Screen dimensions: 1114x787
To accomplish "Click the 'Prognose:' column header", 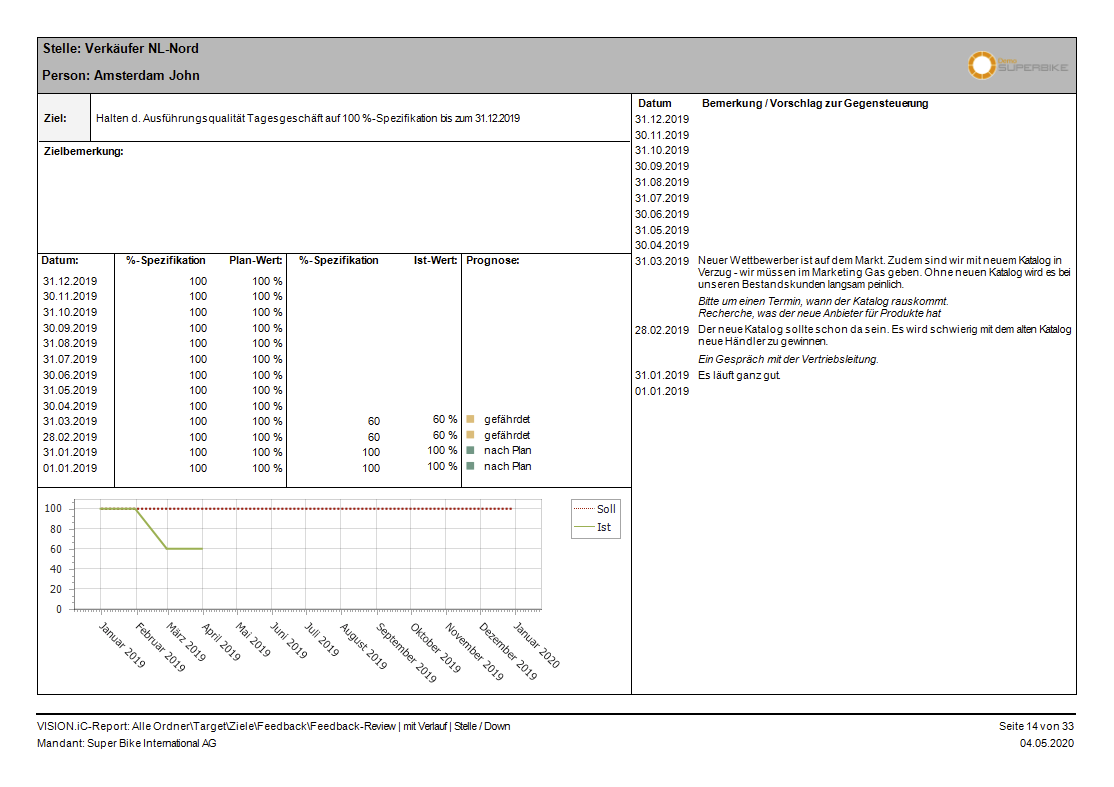I will tap(493, 261).
